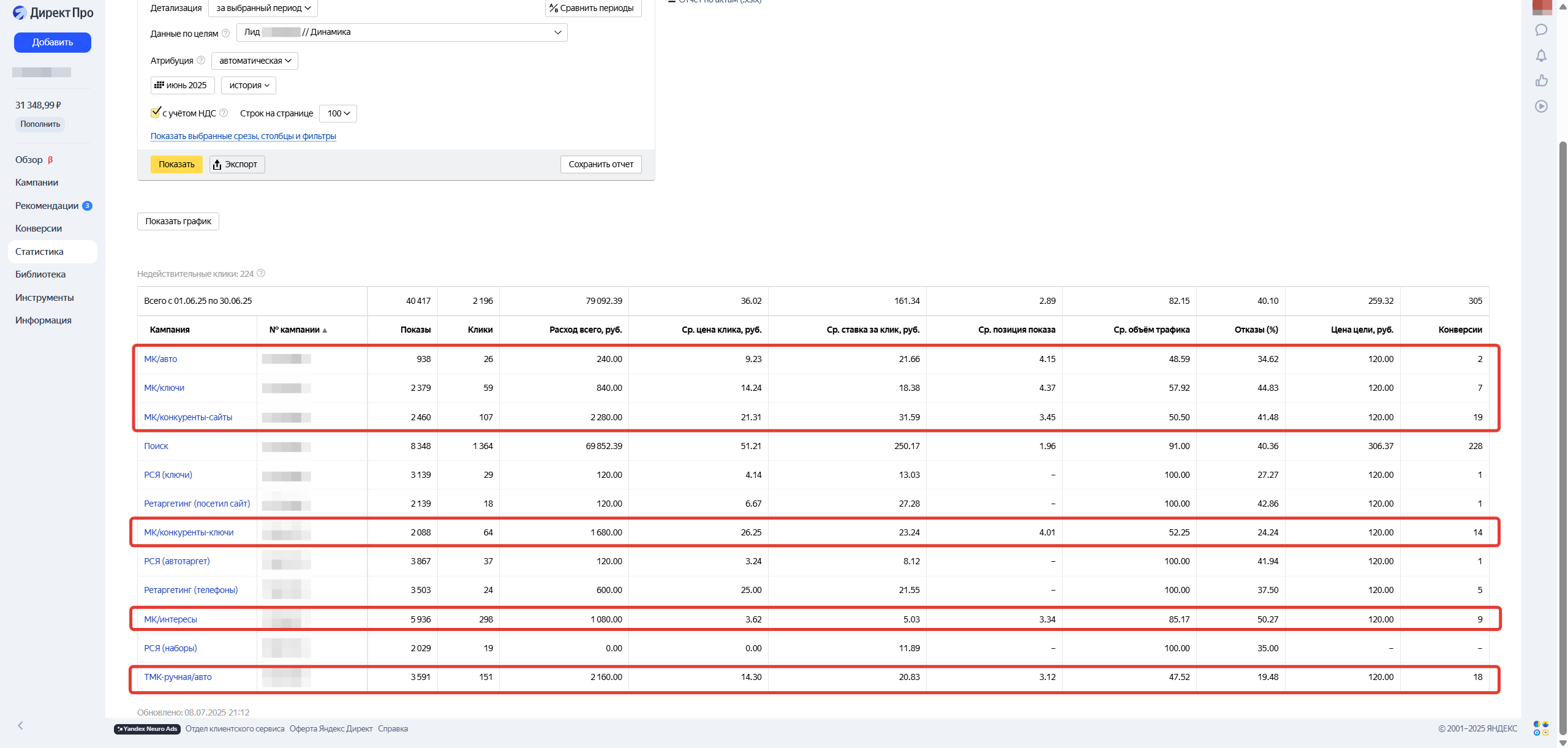Collapse the left sidebar arrow
This screenshot has height=748, width=1568.
pos(20,725)
